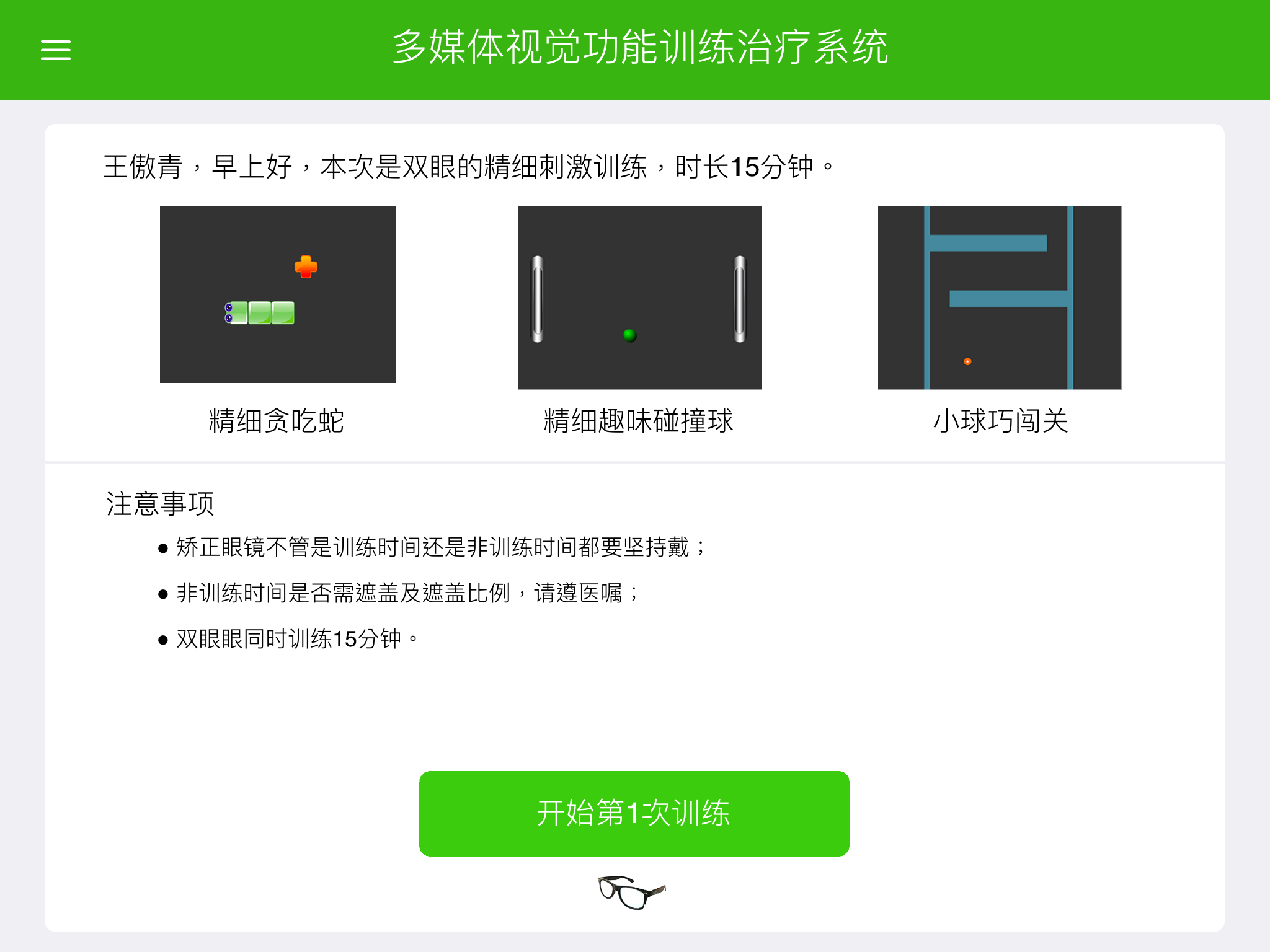
Task: Click the orange cross food in snake game
Action: coord(306,267)
